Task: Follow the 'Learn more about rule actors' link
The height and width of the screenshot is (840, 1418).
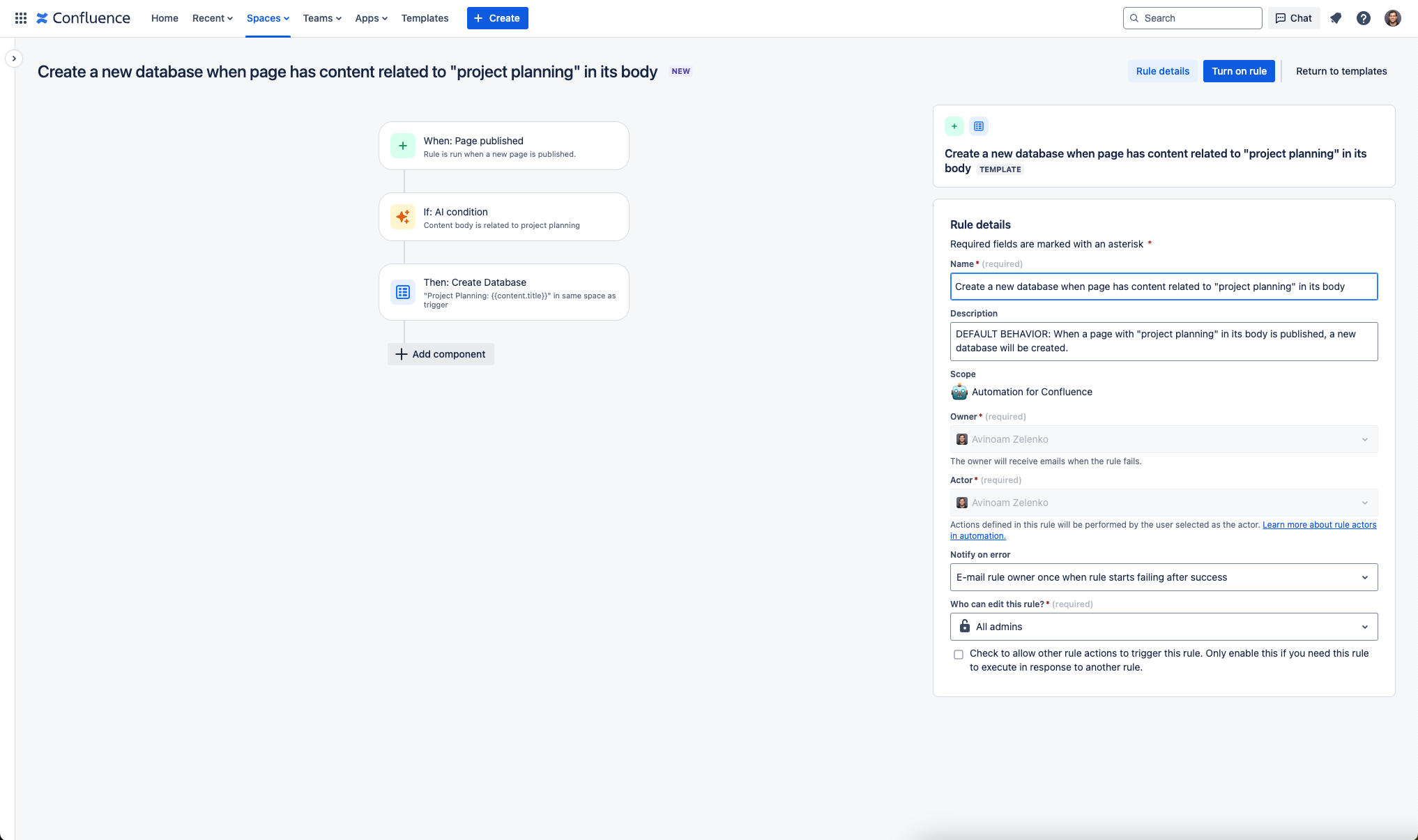Action: [x=1318, y=524]
